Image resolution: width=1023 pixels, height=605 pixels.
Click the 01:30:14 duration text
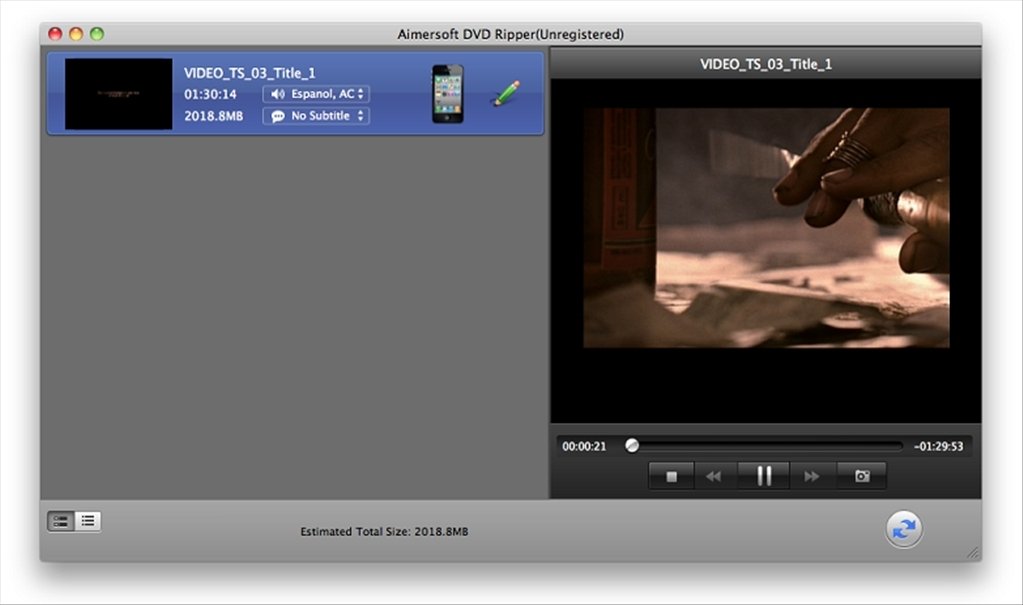coord(210,94)
